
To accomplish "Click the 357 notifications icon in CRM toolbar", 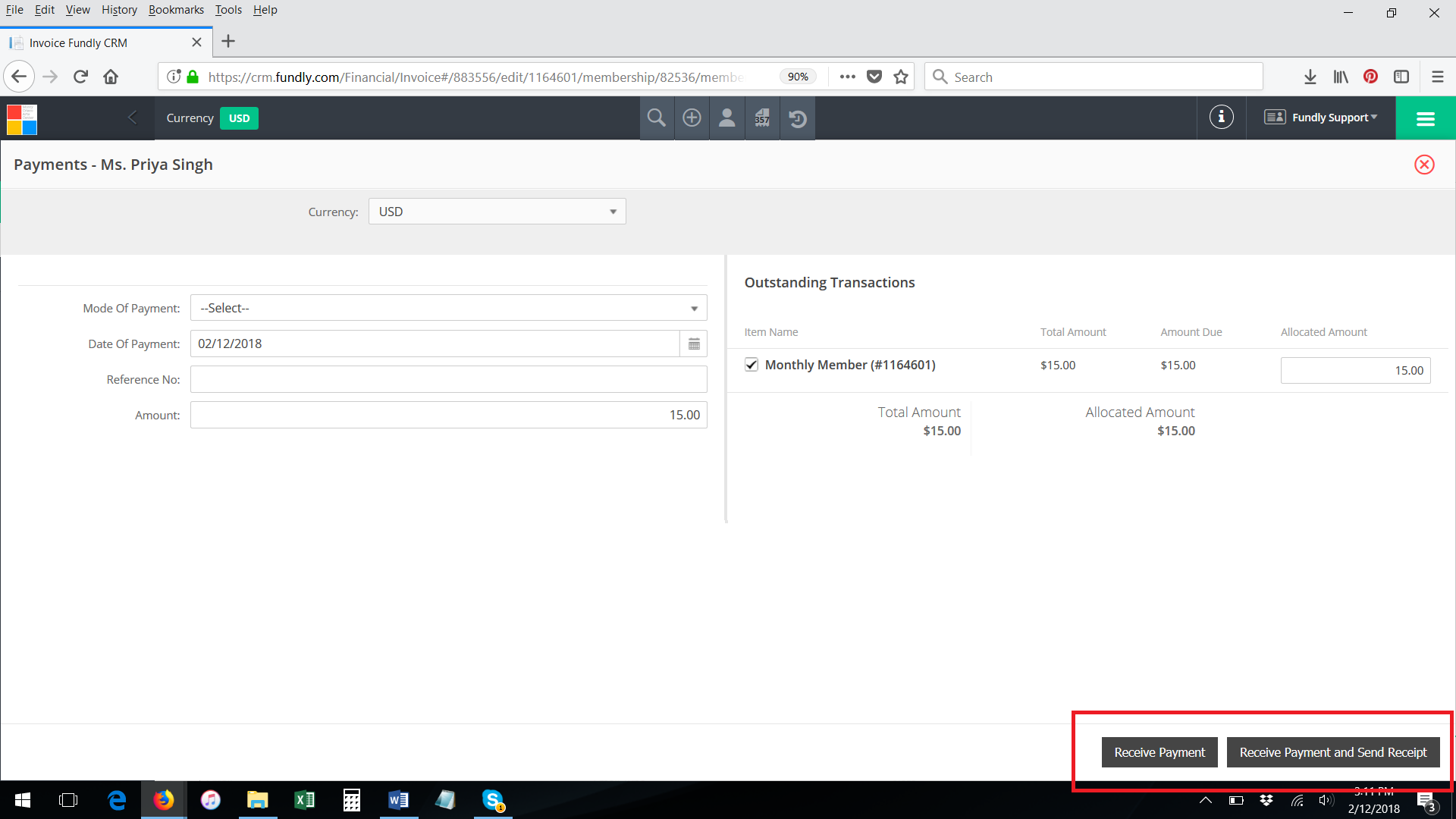I will (x=762, y=118).
